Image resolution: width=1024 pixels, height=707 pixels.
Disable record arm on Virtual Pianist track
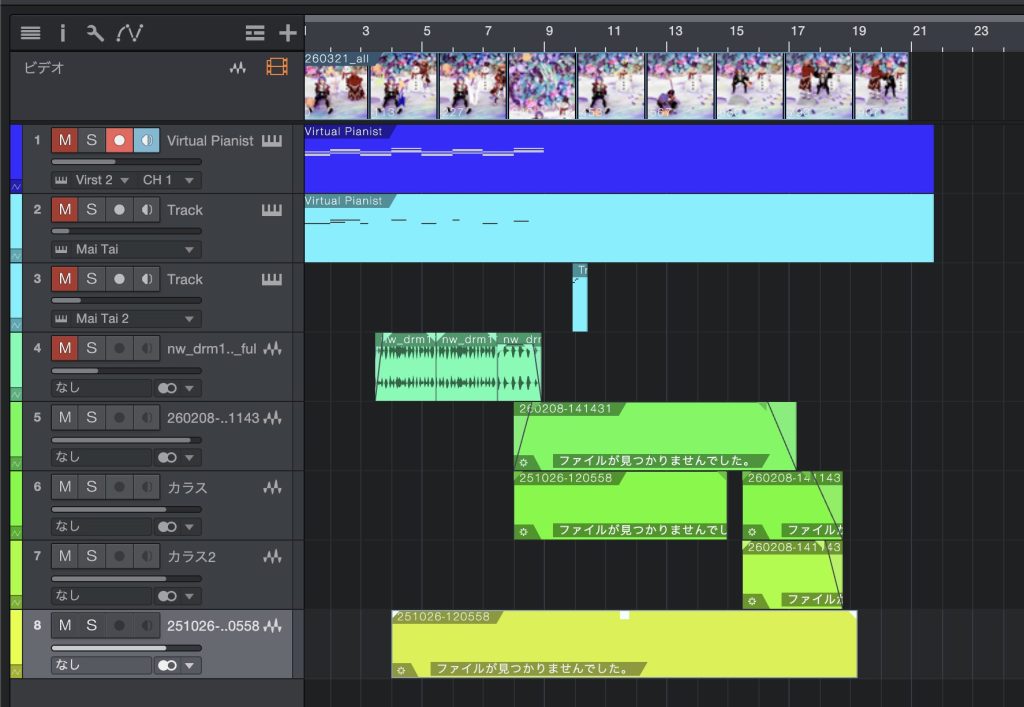pos(119,141)
